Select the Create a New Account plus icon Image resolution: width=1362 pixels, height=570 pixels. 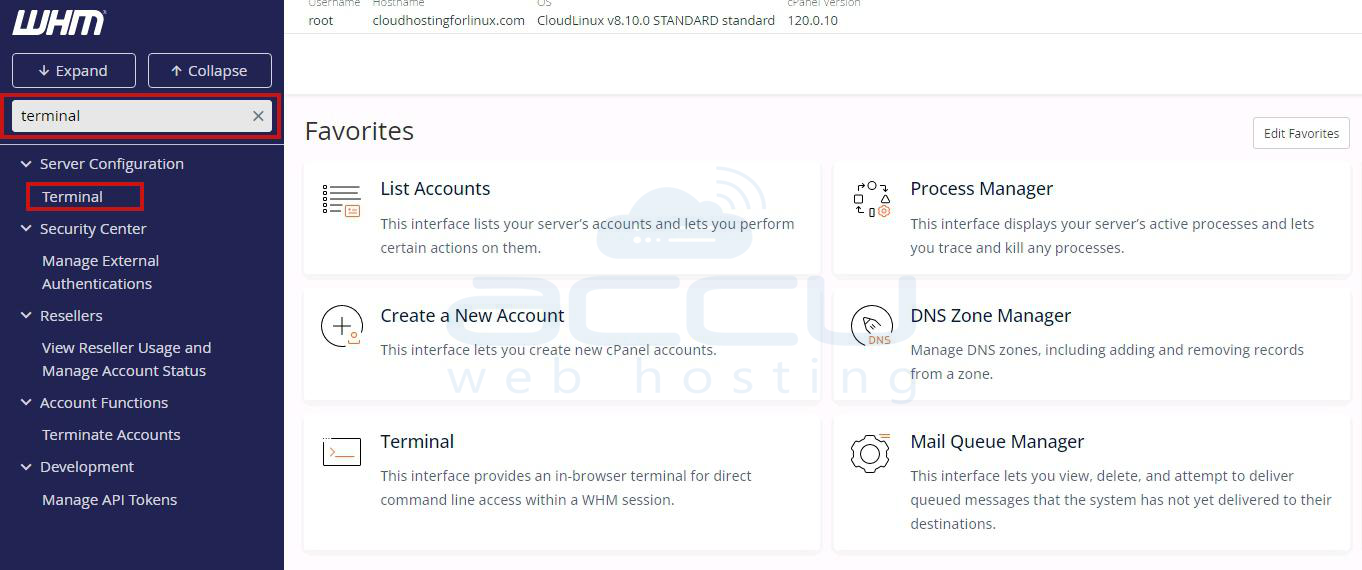point(341,326)
